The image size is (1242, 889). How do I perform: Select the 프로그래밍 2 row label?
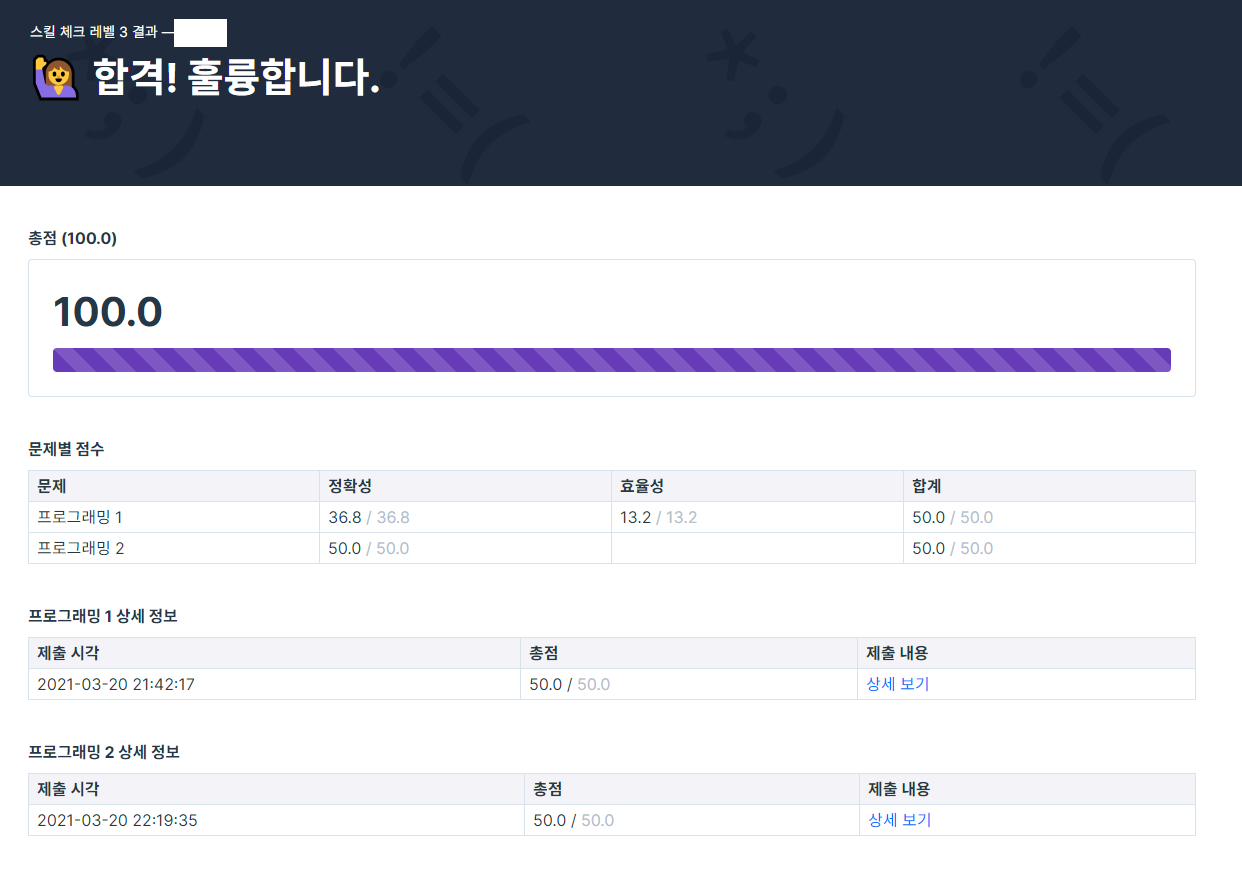click(80, 548)
